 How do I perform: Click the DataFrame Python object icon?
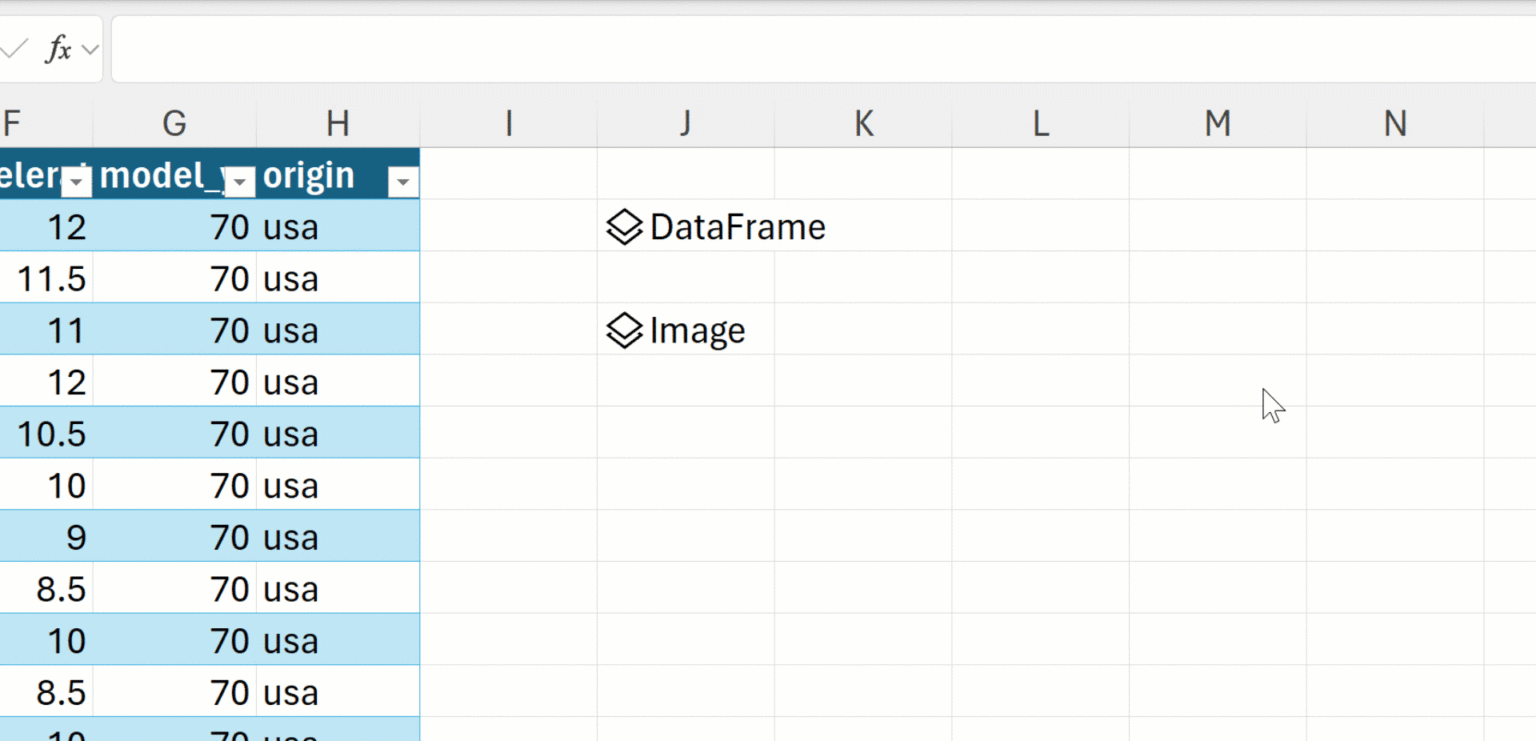click(x=624, y=227)
